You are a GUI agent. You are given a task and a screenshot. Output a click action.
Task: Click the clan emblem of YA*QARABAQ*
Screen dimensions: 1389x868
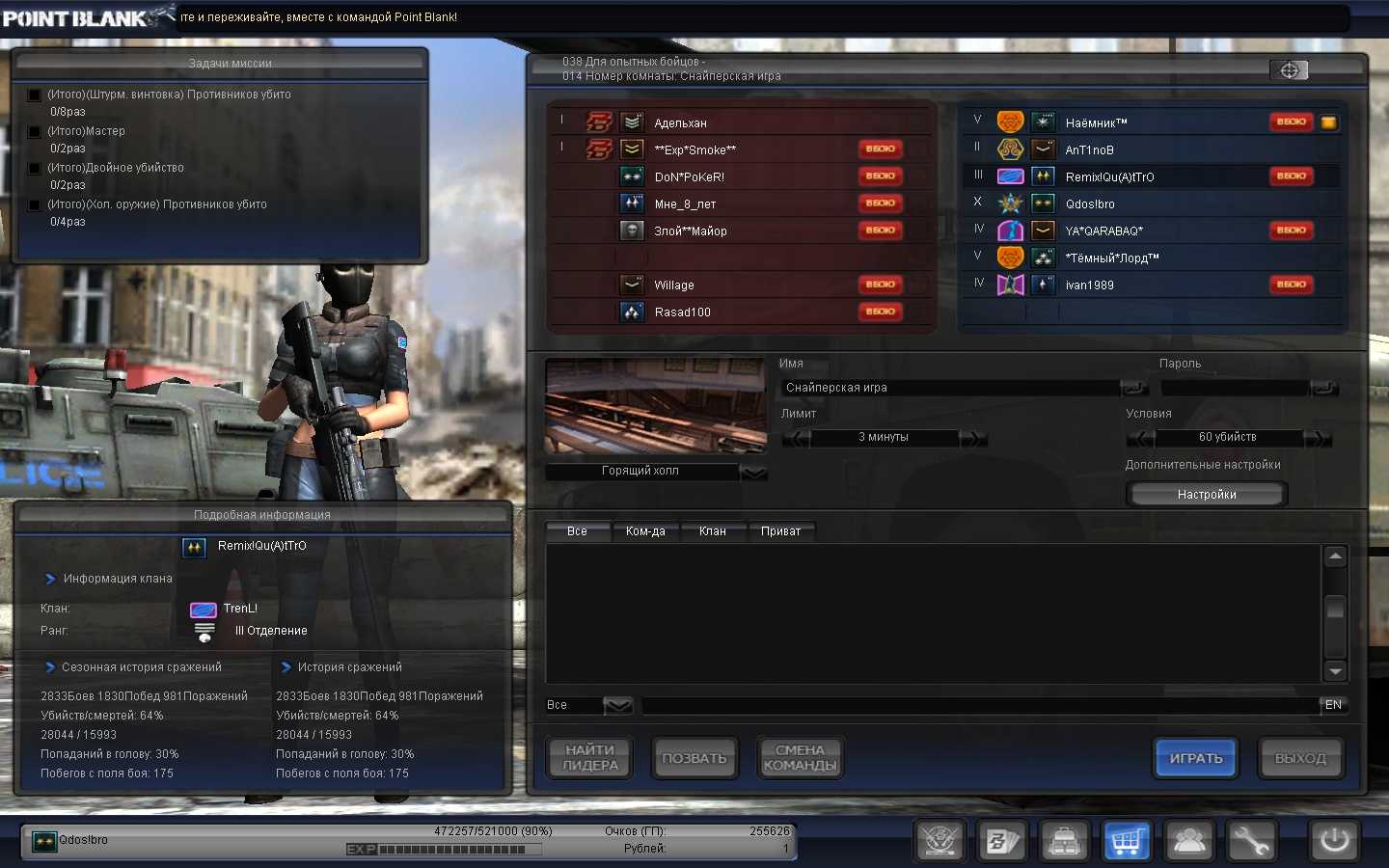(x=1010, y=231)
